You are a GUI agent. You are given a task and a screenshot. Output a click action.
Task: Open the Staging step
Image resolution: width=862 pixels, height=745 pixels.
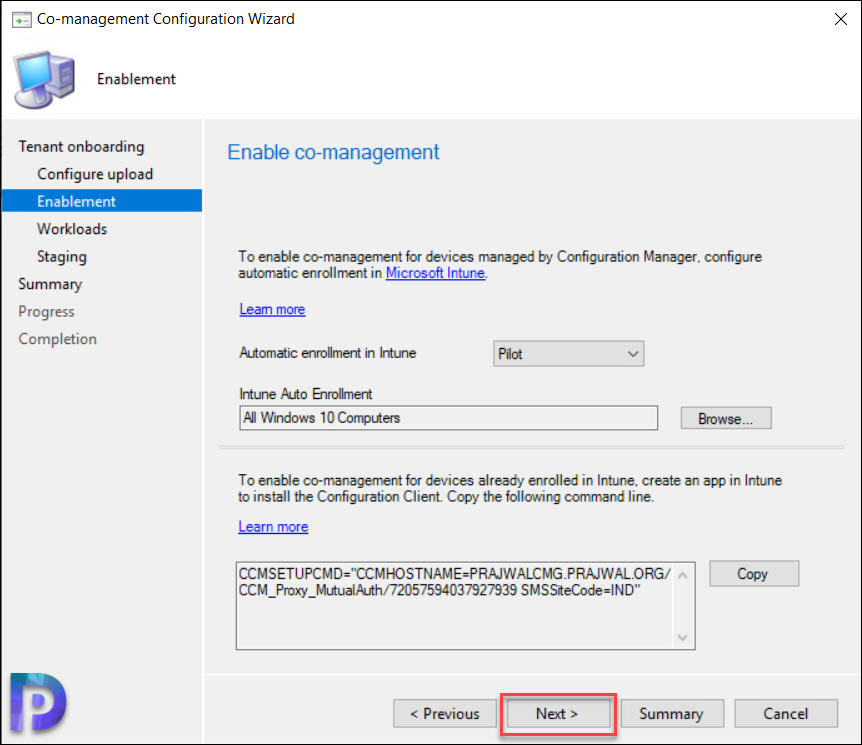pyautogui.click(x=62, y=257)
